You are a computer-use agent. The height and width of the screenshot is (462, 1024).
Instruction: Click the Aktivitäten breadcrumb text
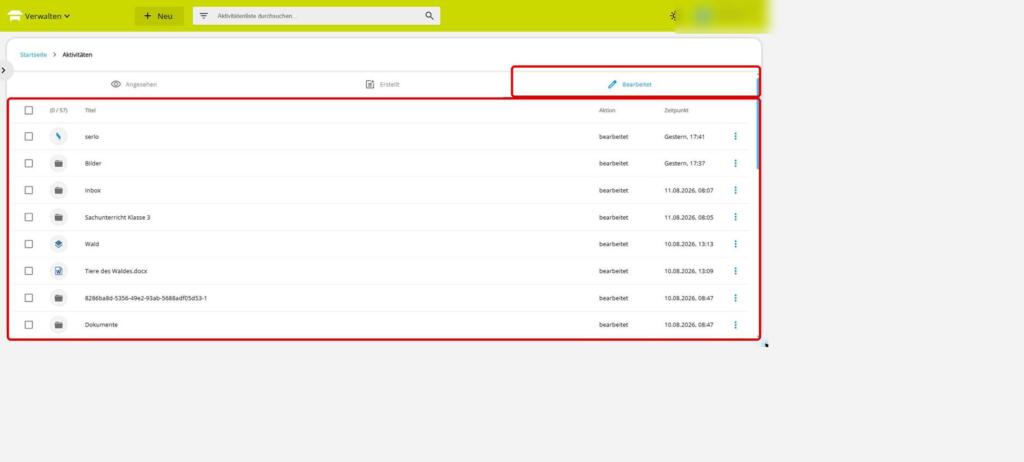(x=77, y=55)
